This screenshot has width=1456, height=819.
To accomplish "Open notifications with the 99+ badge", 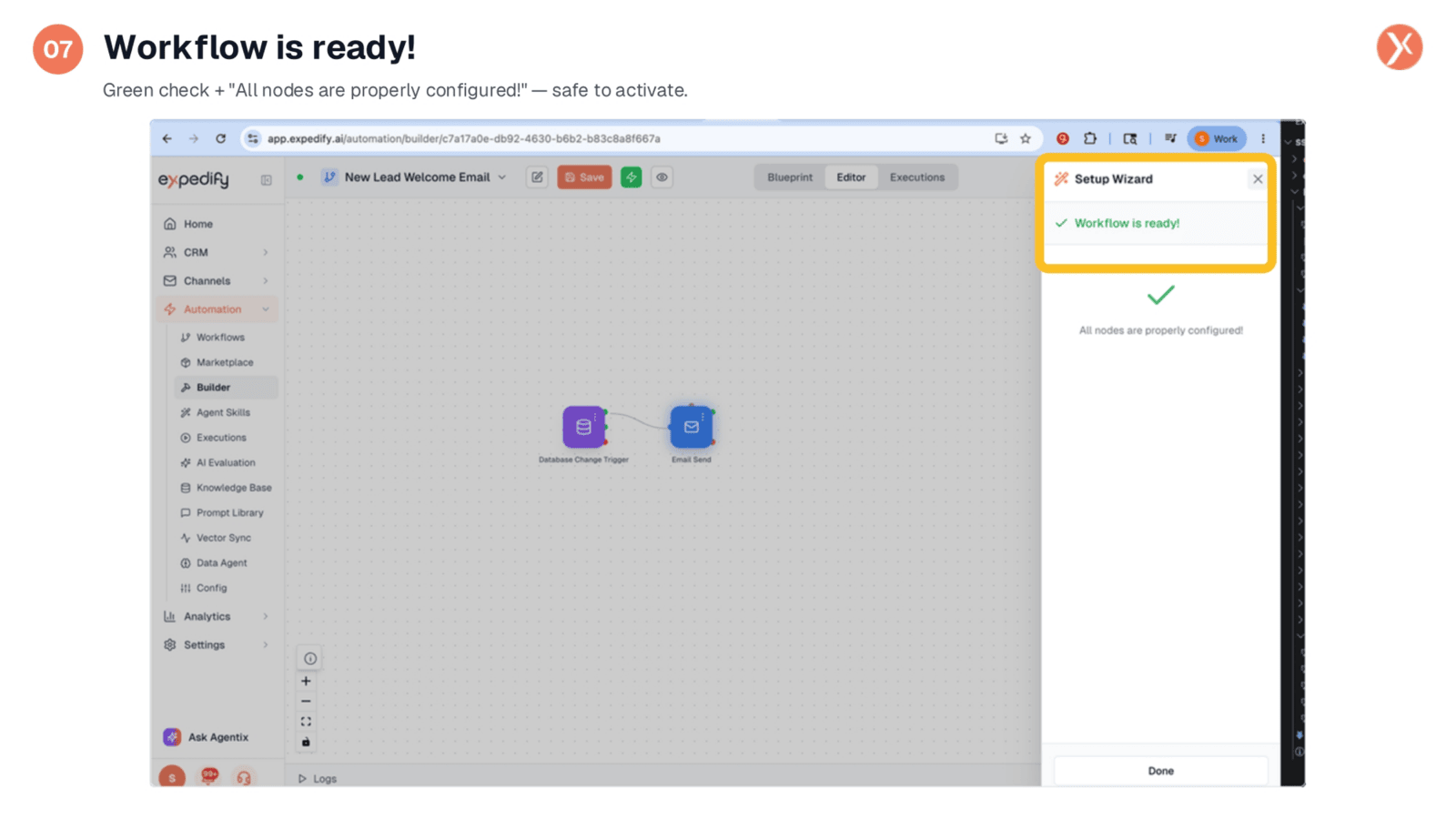I will click(209, 776).
